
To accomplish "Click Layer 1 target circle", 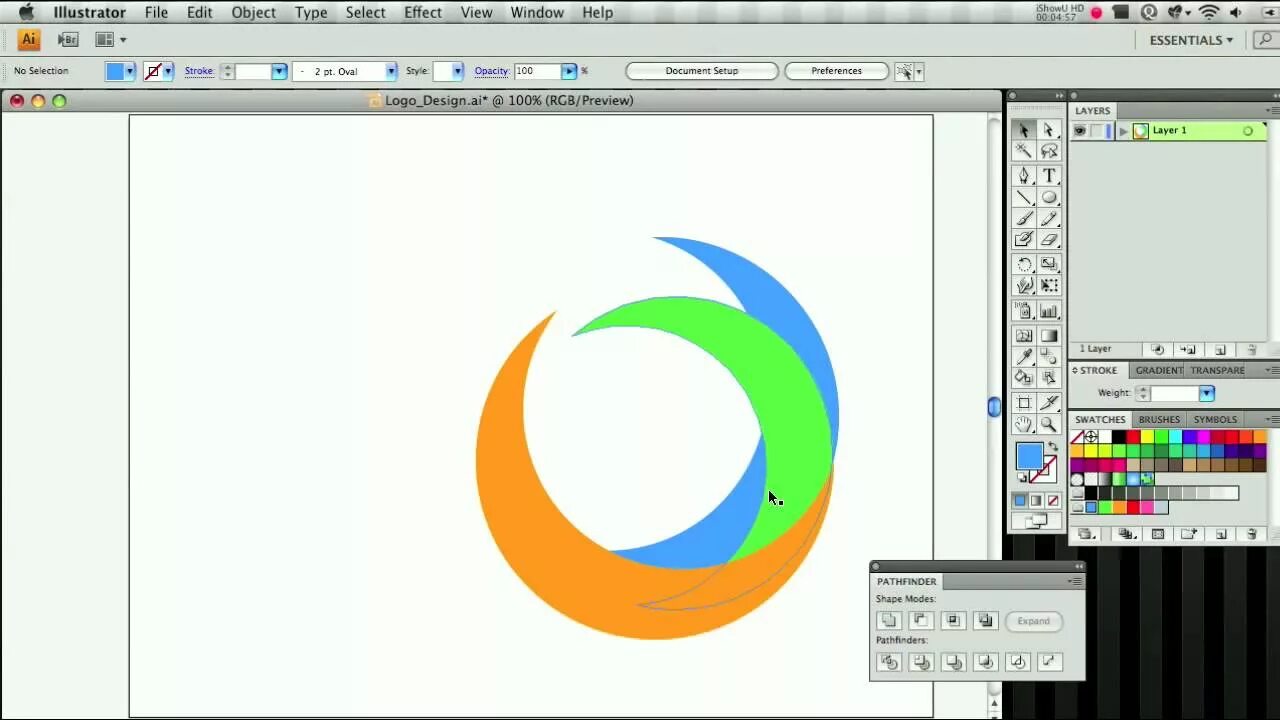I will [1248, 131].
